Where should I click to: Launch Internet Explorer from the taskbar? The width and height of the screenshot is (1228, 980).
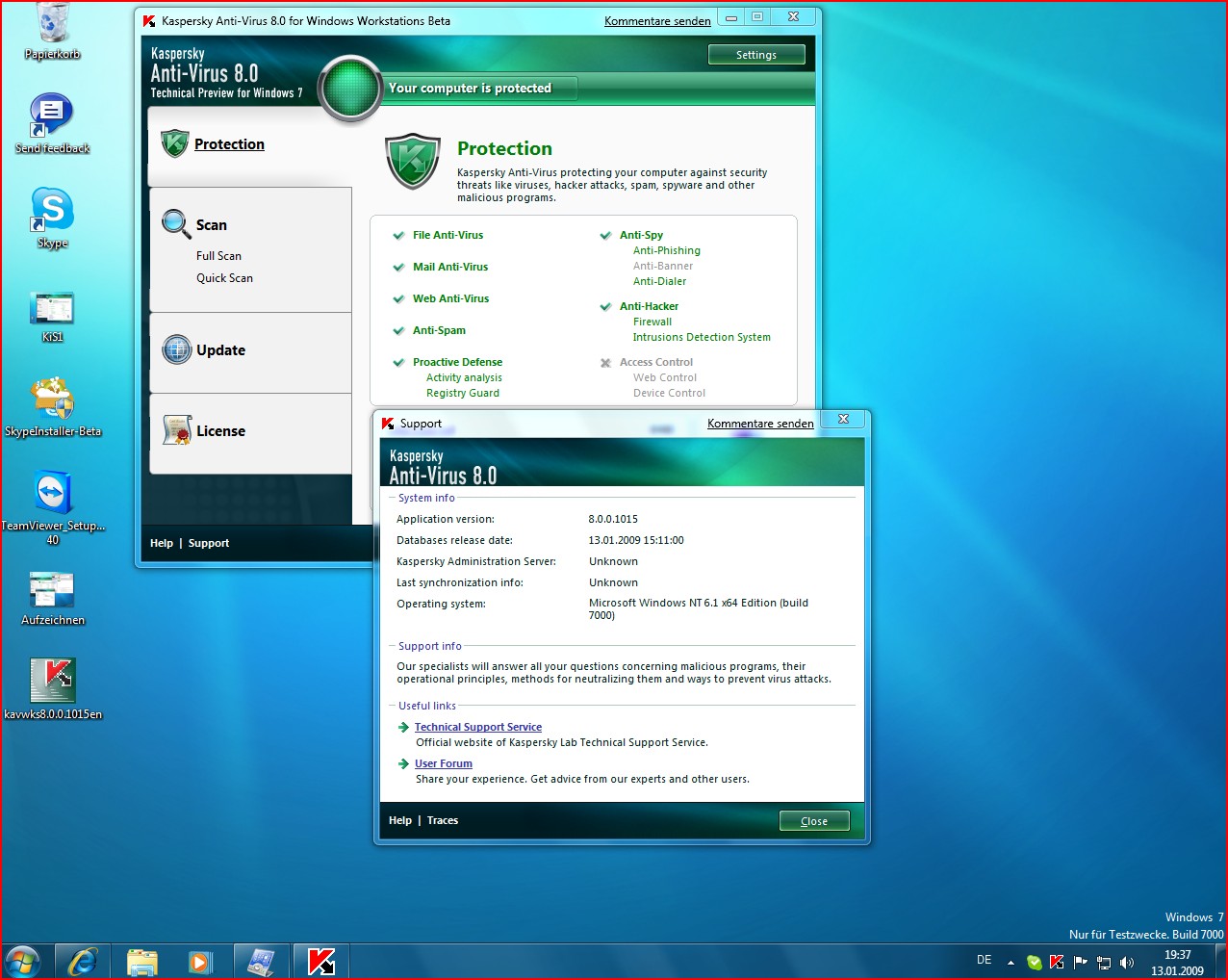(x=83, y=962)
